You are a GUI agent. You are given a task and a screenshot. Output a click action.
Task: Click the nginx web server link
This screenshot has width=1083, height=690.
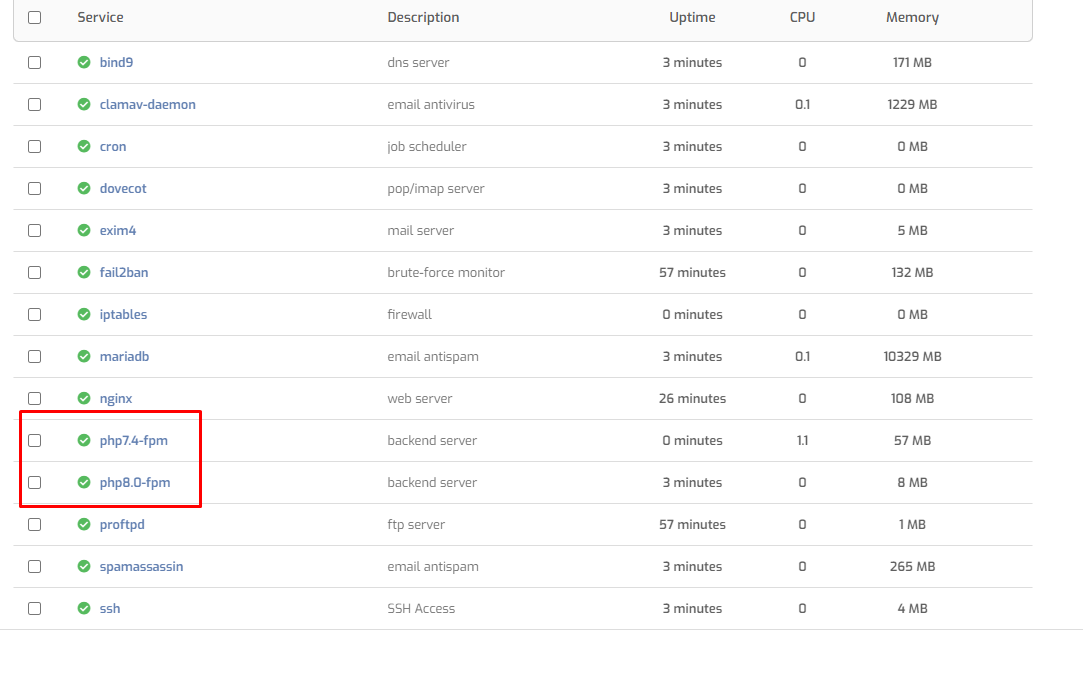point(114,398)
